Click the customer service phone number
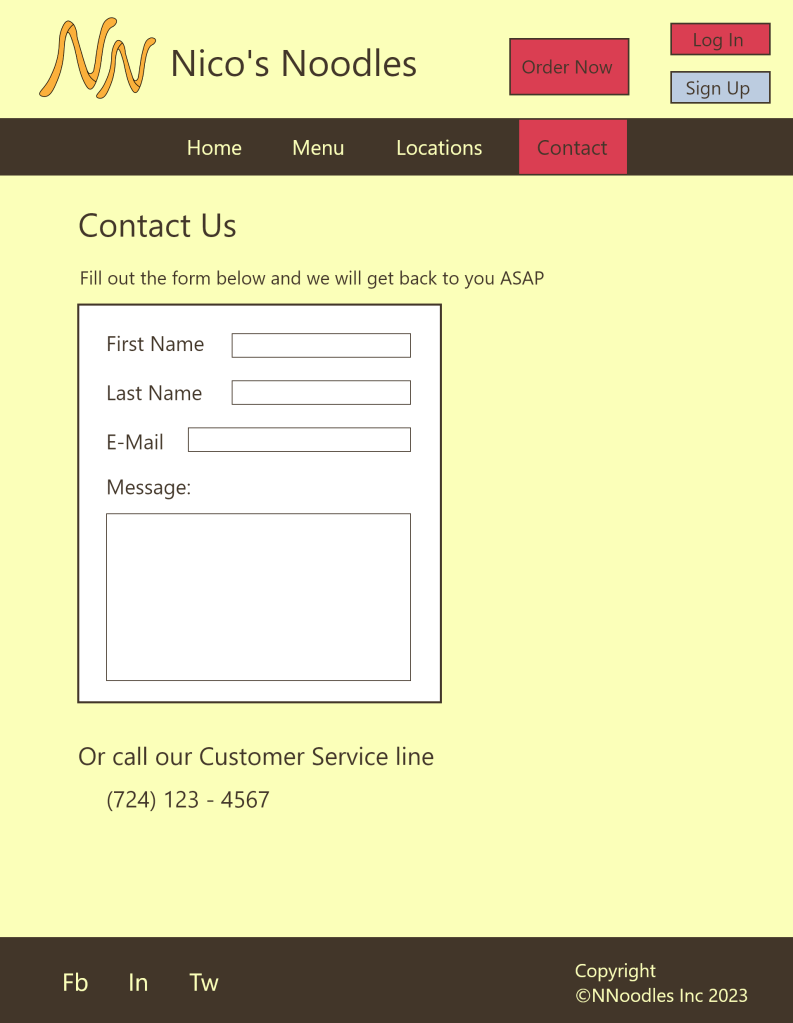The image size is (793, 1023). pos(188,800)
